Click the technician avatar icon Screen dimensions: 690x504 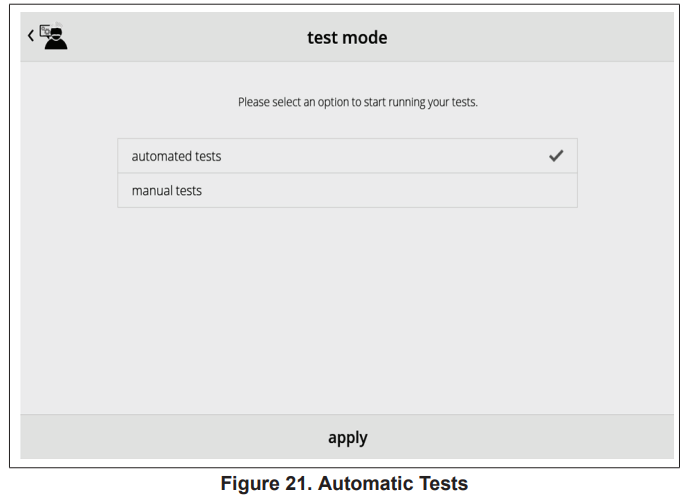[54, 37]
